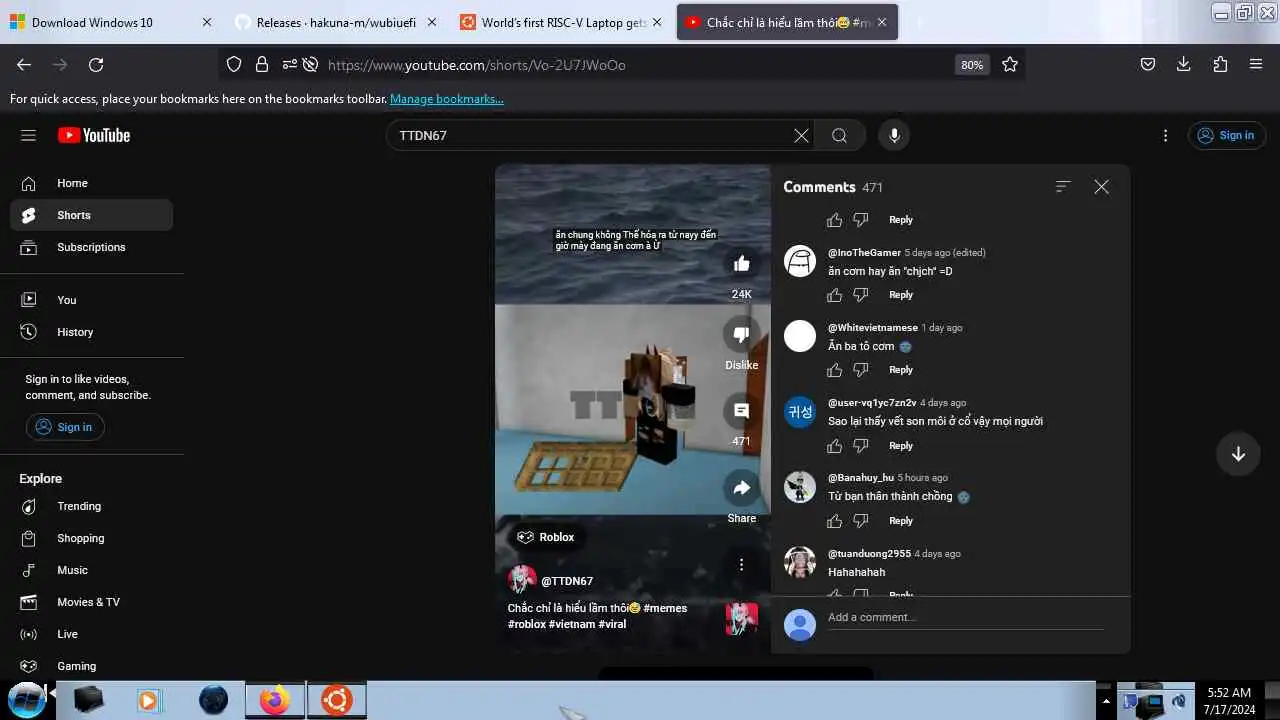Screen dimensions: 1280x720
Task: Open Trending under Explore
Action: [x=91, y=506]
